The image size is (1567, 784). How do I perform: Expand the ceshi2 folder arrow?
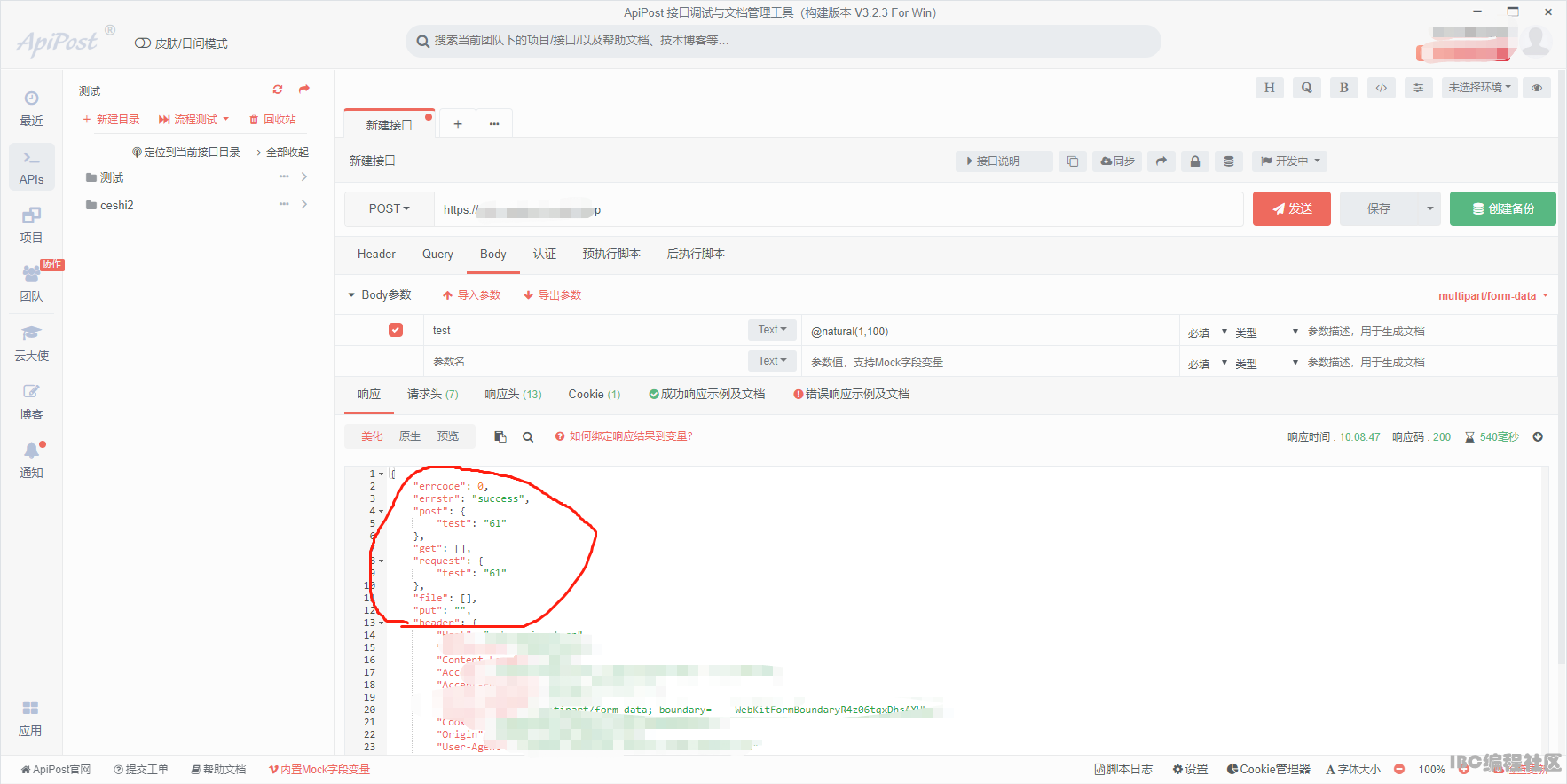304,205
